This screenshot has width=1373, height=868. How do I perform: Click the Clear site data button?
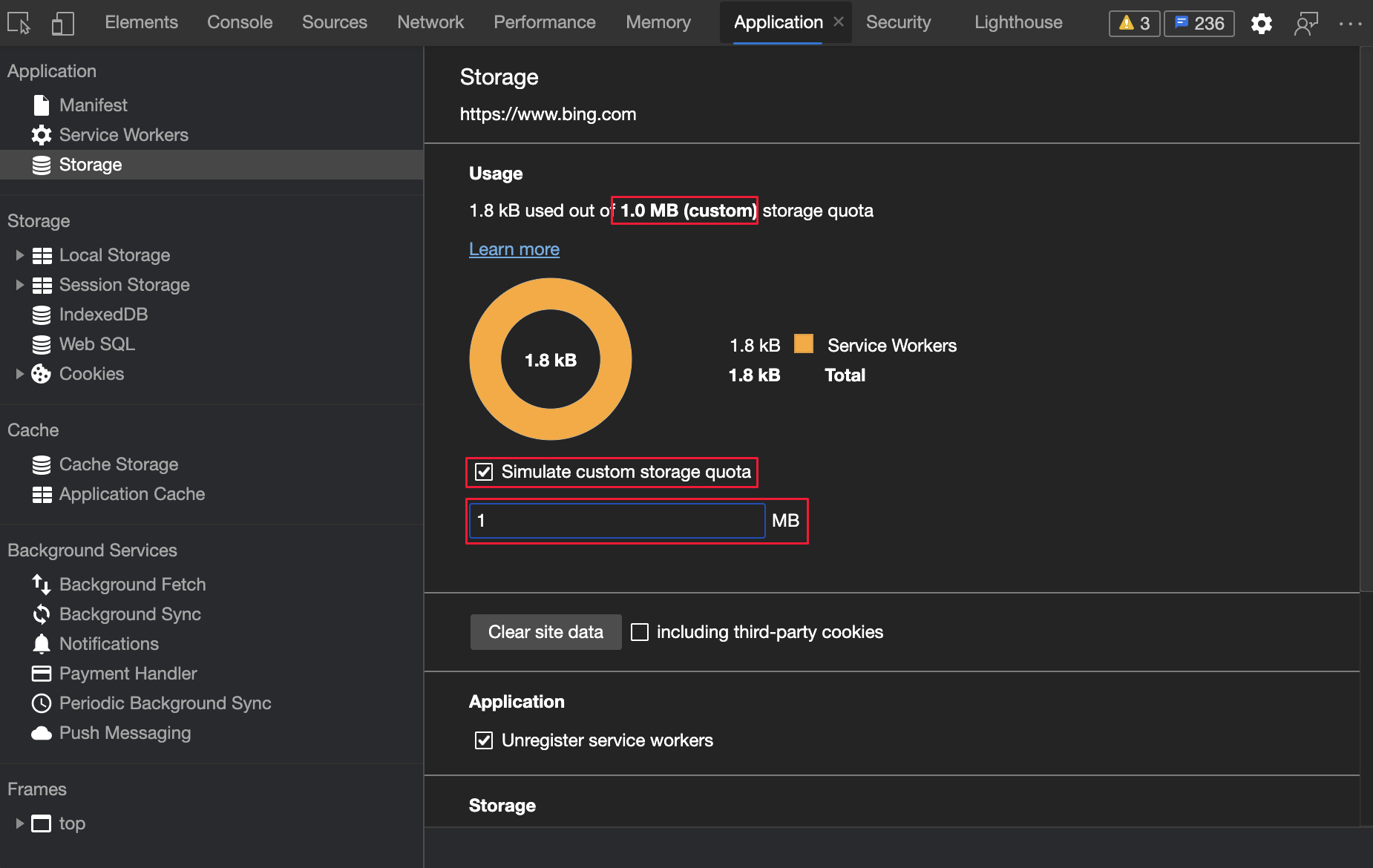[x=545, y=631]
